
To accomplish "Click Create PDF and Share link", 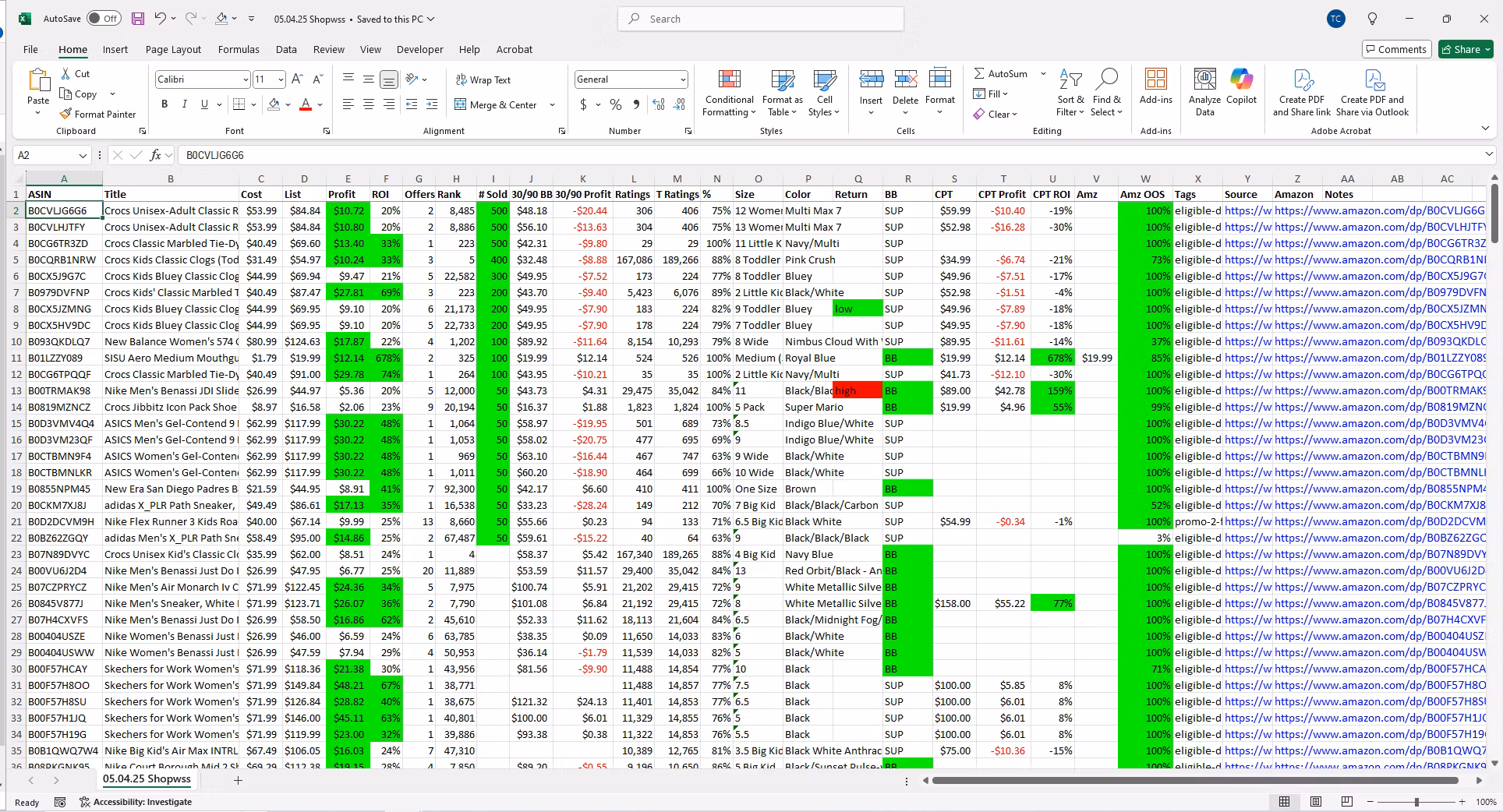I will [1302, 93].
